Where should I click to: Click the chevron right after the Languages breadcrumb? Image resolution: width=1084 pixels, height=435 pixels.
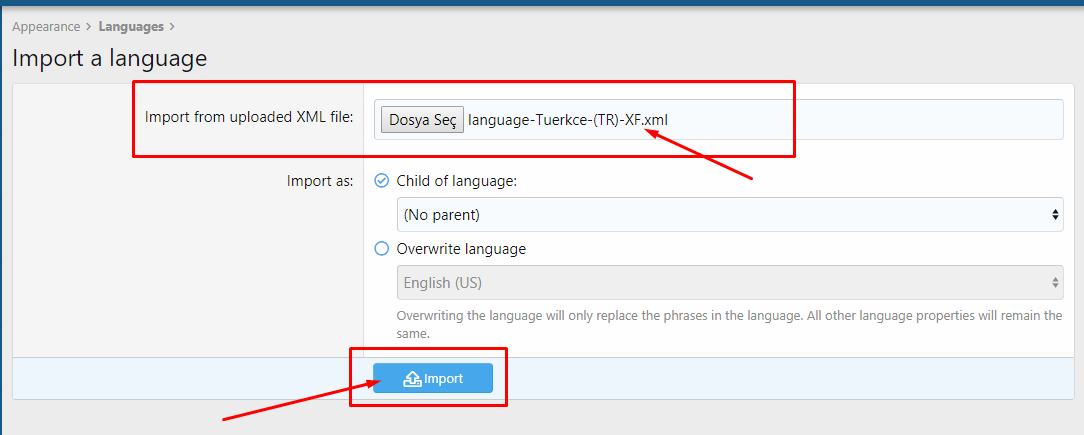[173, 27]
